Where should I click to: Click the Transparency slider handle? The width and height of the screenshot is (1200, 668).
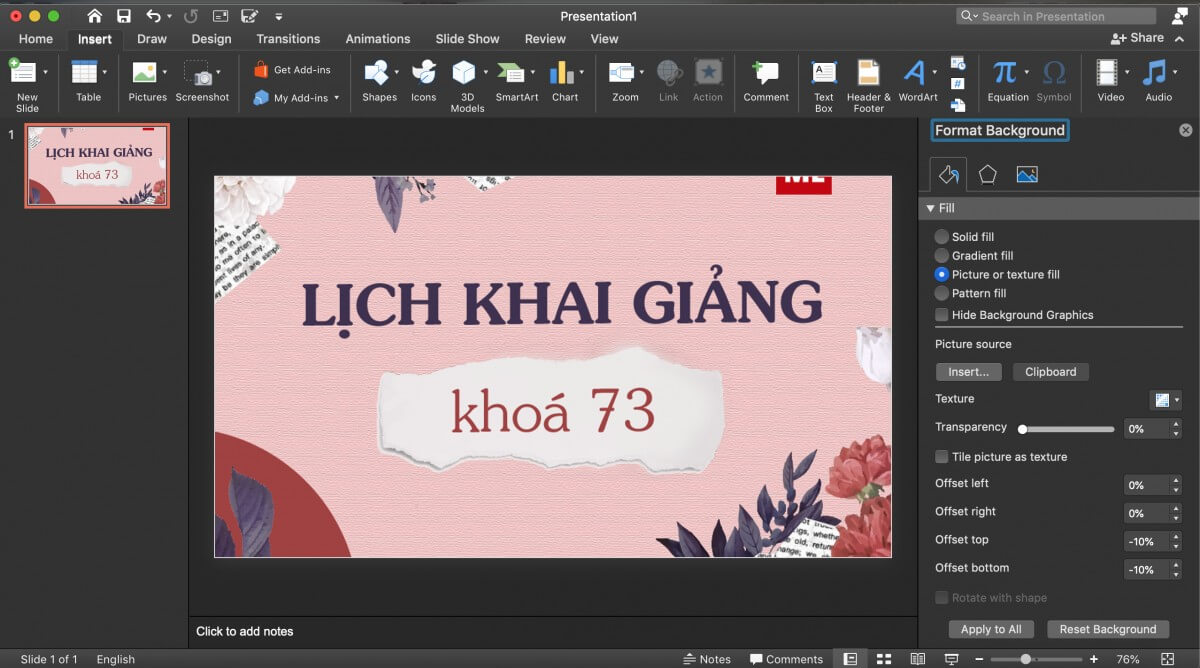click(x=1022, y=429)
